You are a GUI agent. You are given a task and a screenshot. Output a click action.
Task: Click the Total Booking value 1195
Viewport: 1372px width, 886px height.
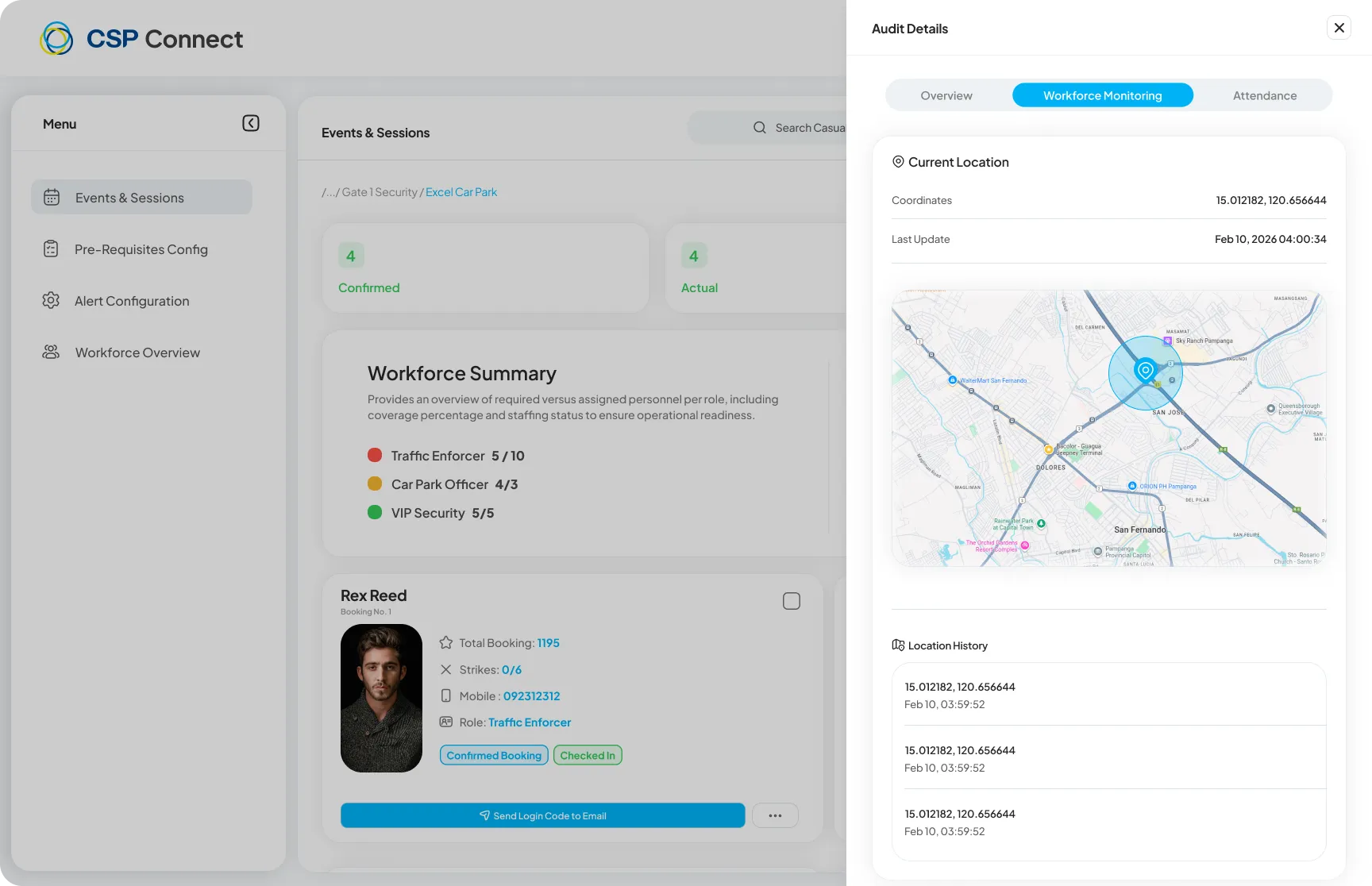548,642
